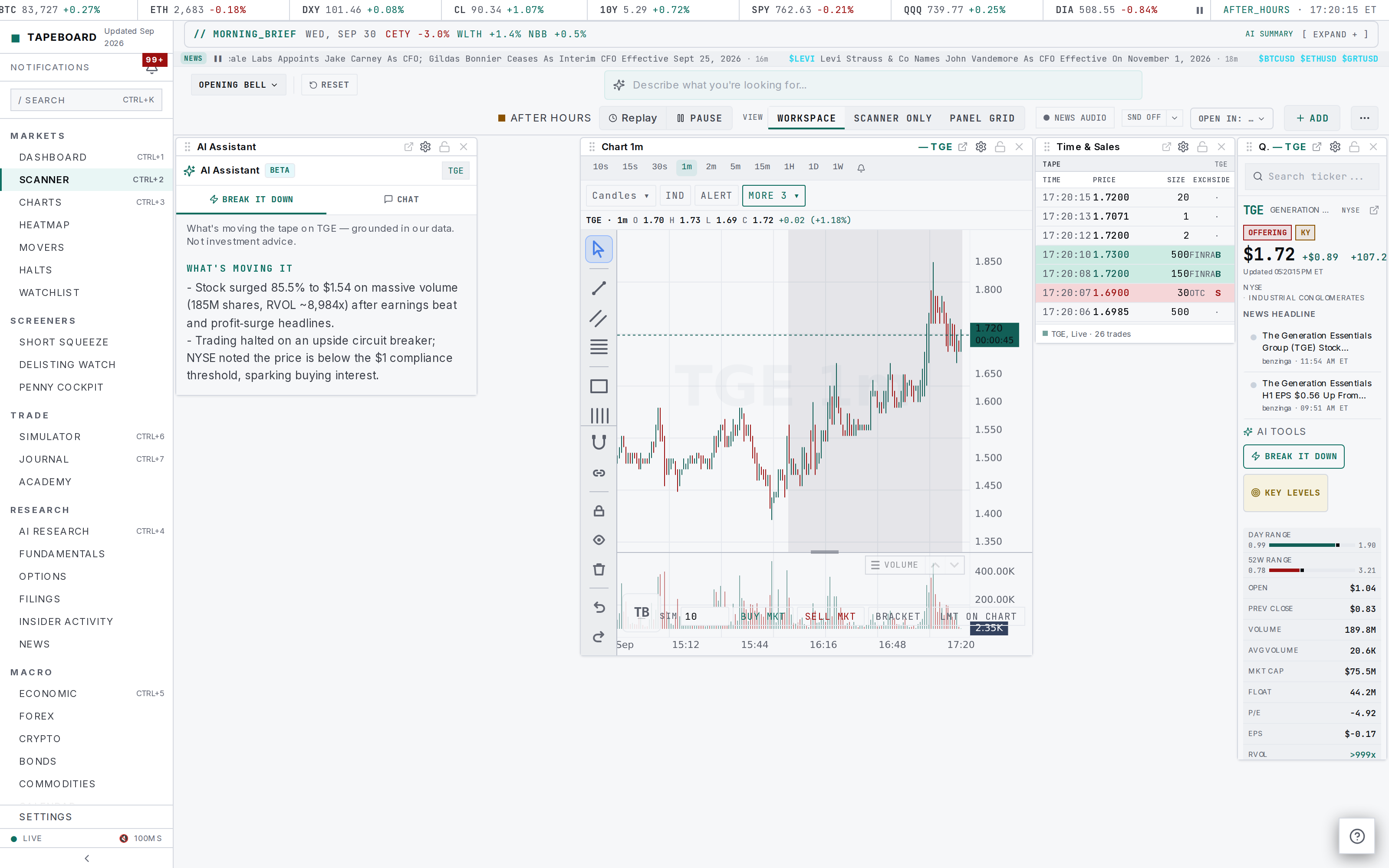The image size is (1389, 868).
Task: Delete drawings with trash icon
Action: pos(599,569)
